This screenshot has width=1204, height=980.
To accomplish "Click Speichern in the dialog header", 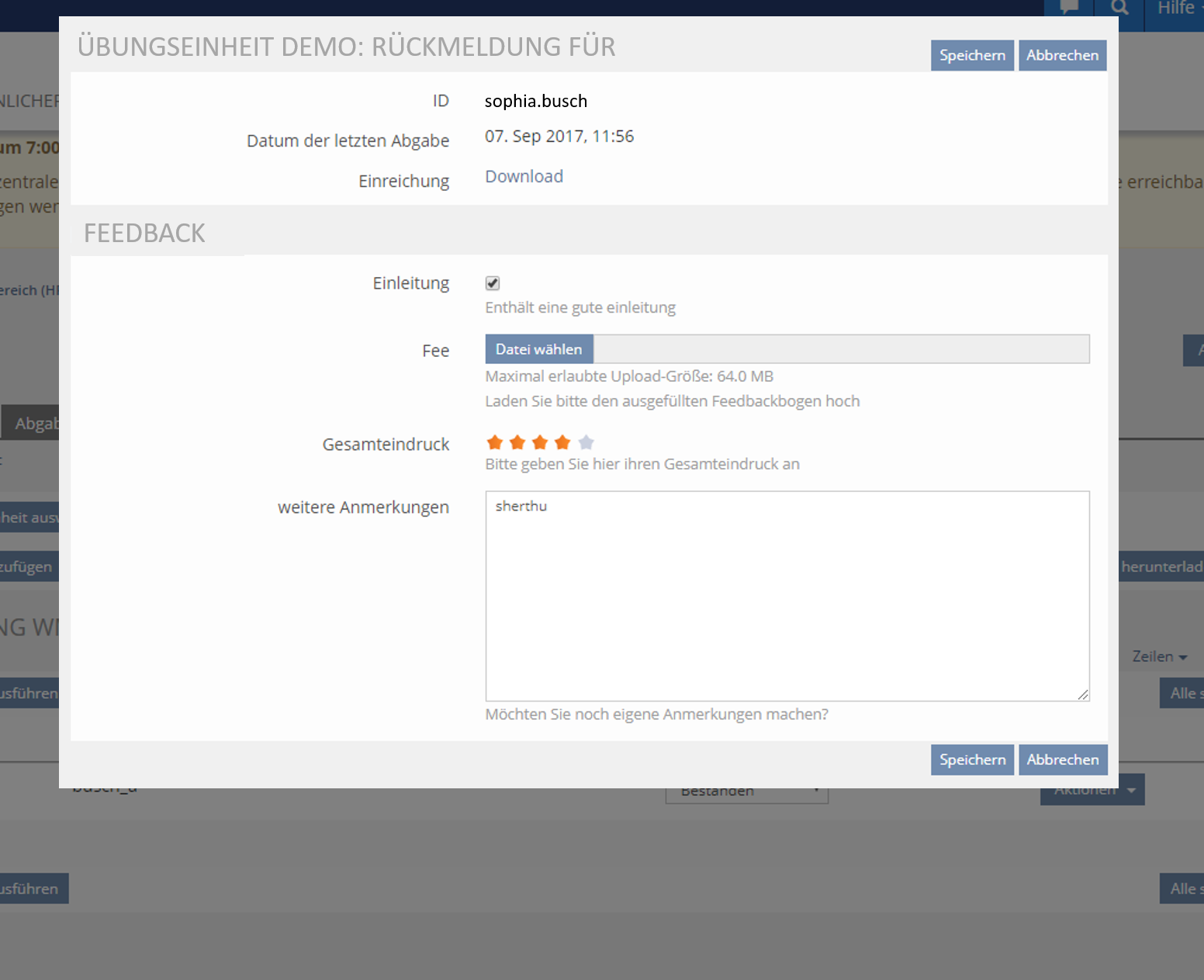I will [x=972, y=55].
